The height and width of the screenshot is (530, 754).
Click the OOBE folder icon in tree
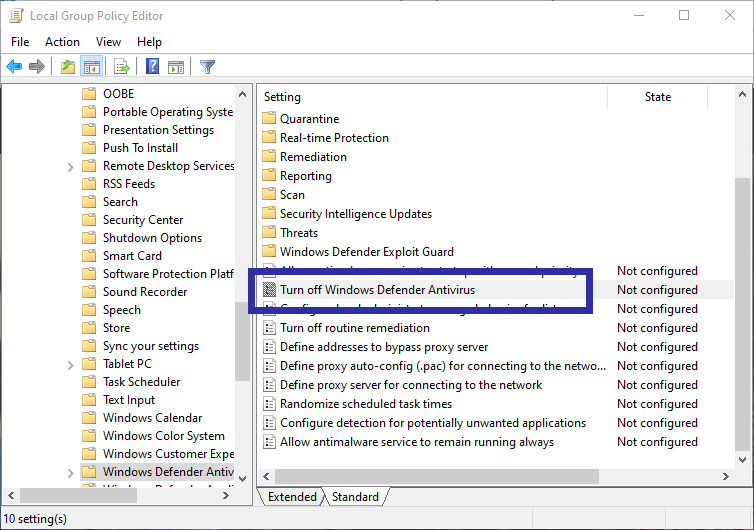[89, 93]
